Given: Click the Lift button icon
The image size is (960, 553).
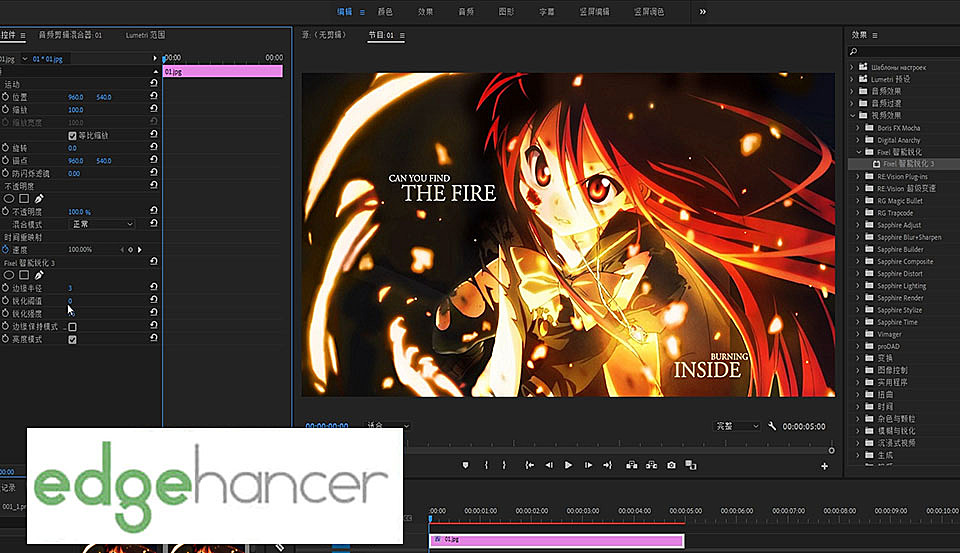Looking at the screenshot, I should tap(631, 465).
